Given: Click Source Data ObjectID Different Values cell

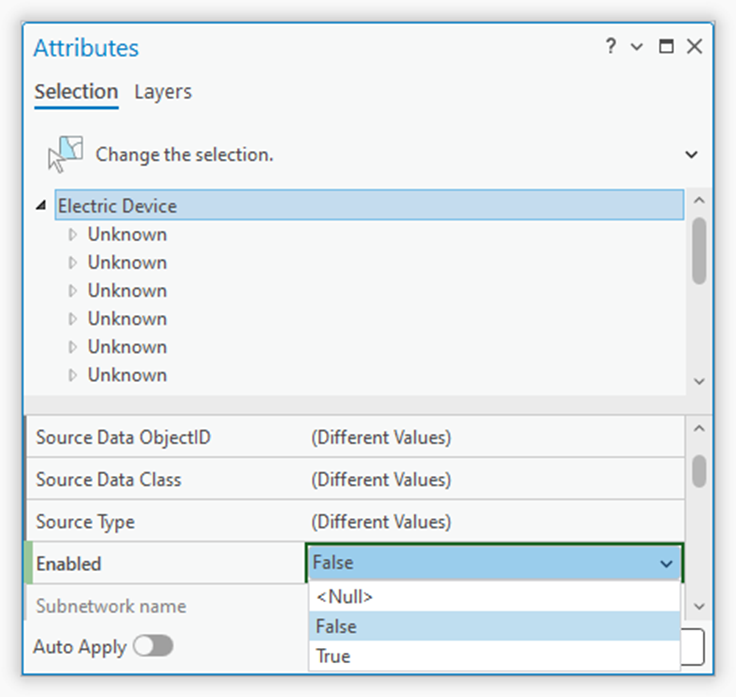Looking at the screenshot, I should tap(495, 437).
